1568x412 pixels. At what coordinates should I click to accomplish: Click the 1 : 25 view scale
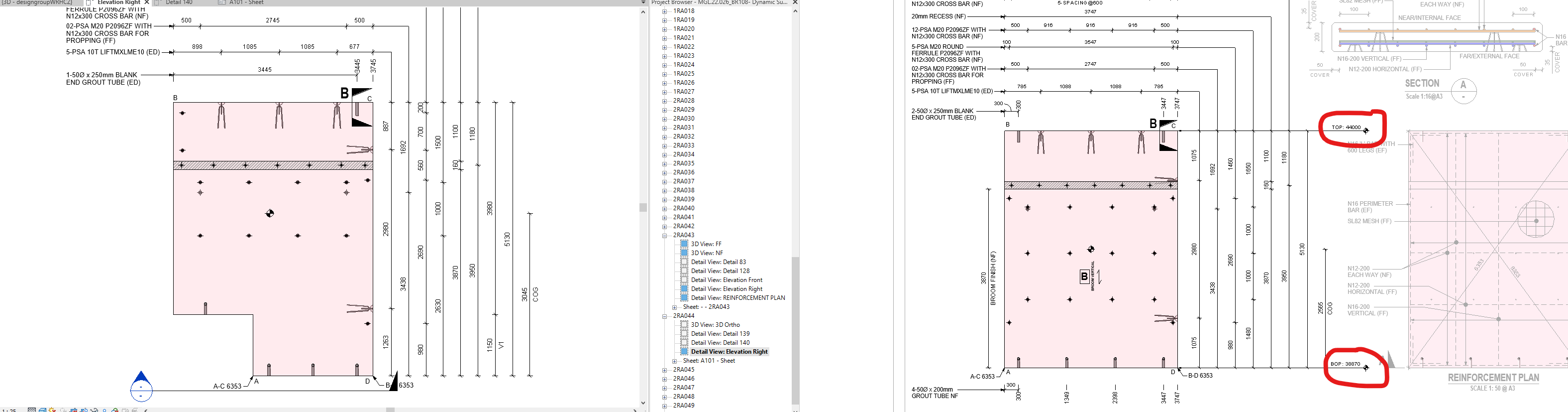pyautogui.click(x=8, y=411)
